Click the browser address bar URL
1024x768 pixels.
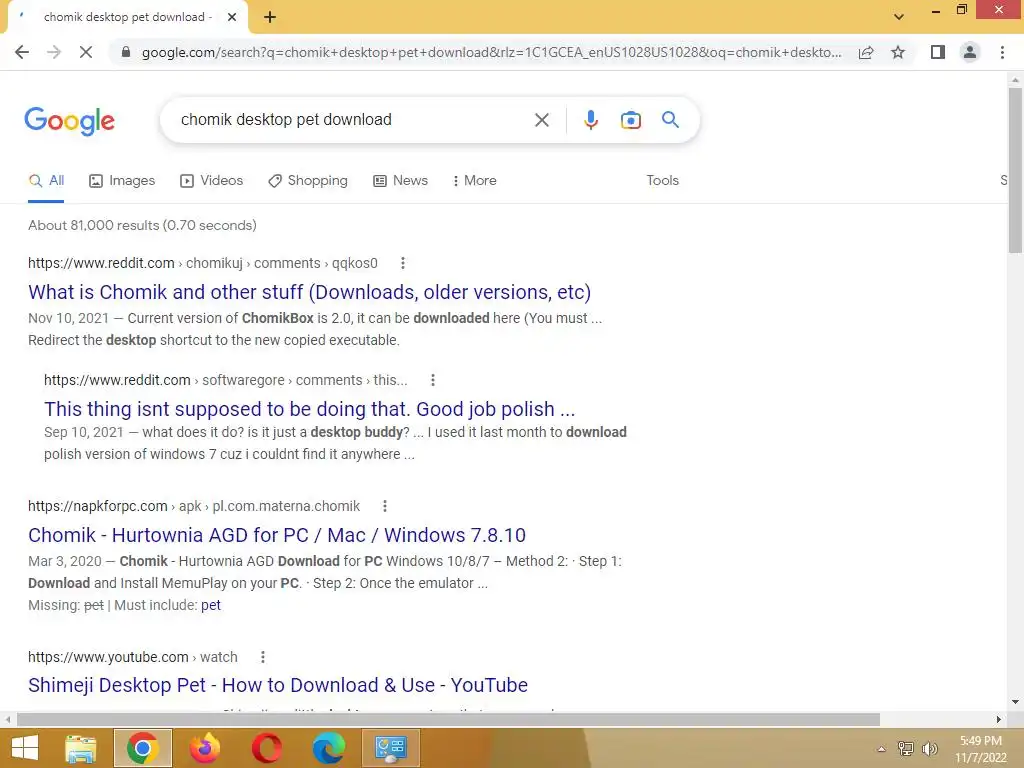(491, 52)
